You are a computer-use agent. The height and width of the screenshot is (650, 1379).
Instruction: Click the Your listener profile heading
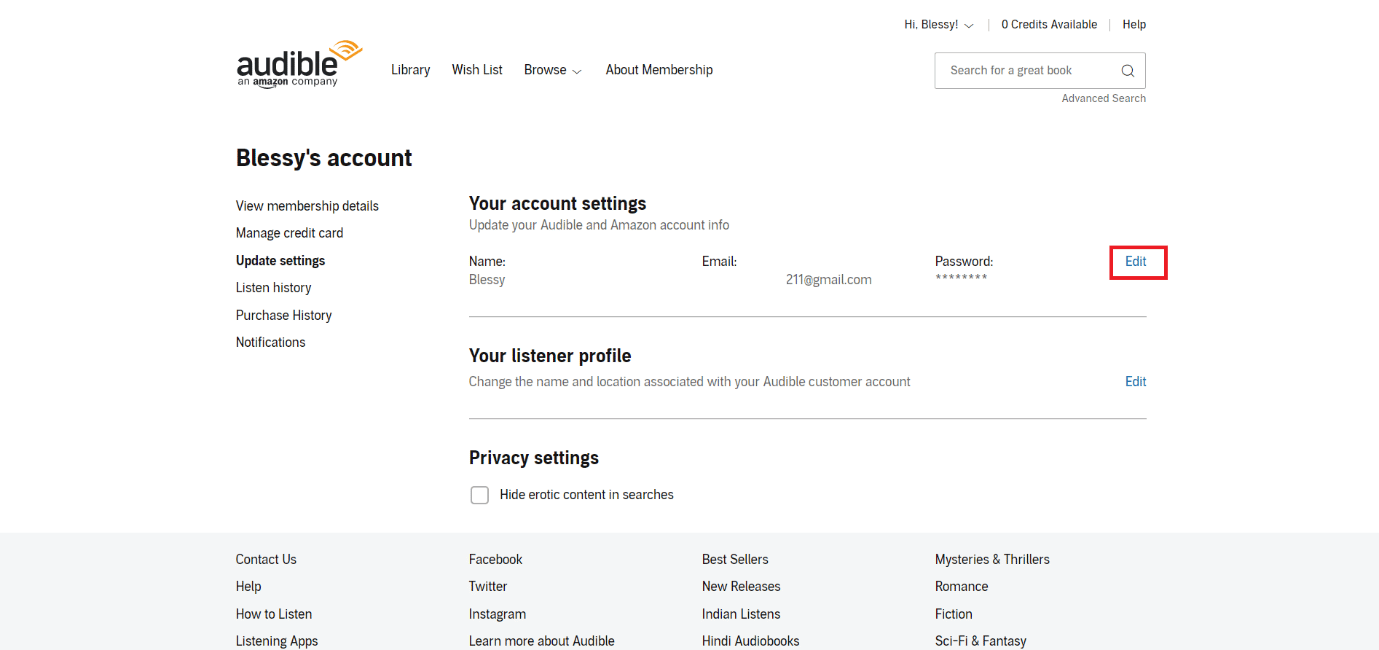coord(550,356)
